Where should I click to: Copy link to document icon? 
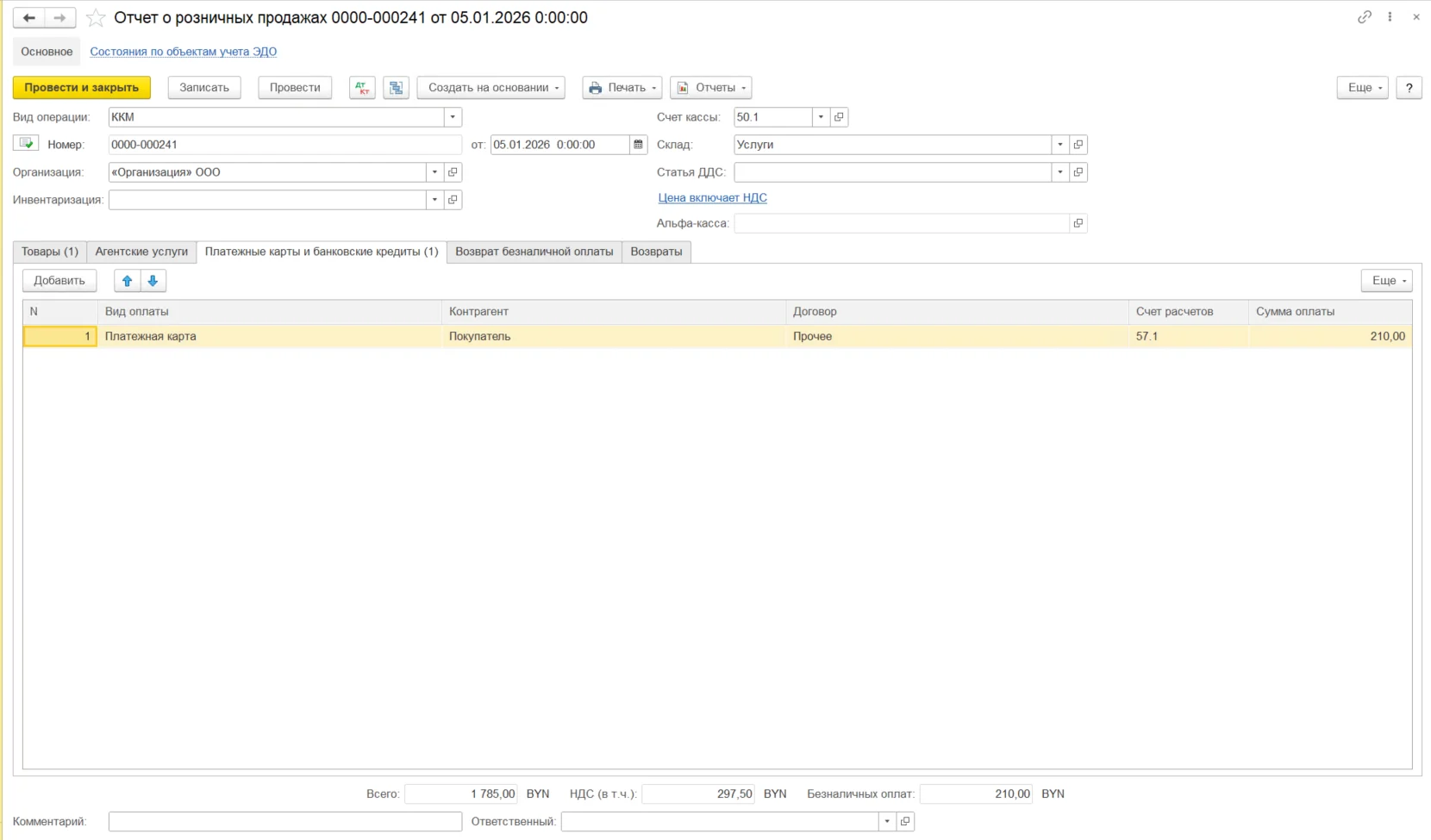click(x=1364, y=17)
